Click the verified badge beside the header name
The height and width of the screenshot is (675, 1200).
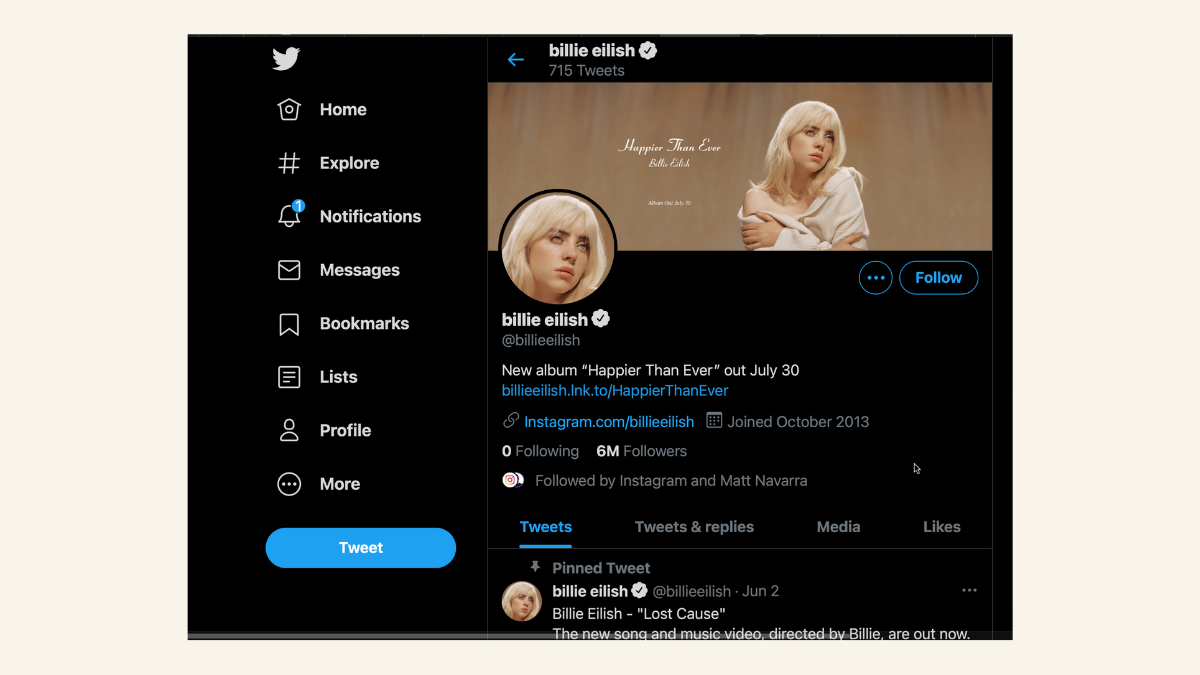648,50
